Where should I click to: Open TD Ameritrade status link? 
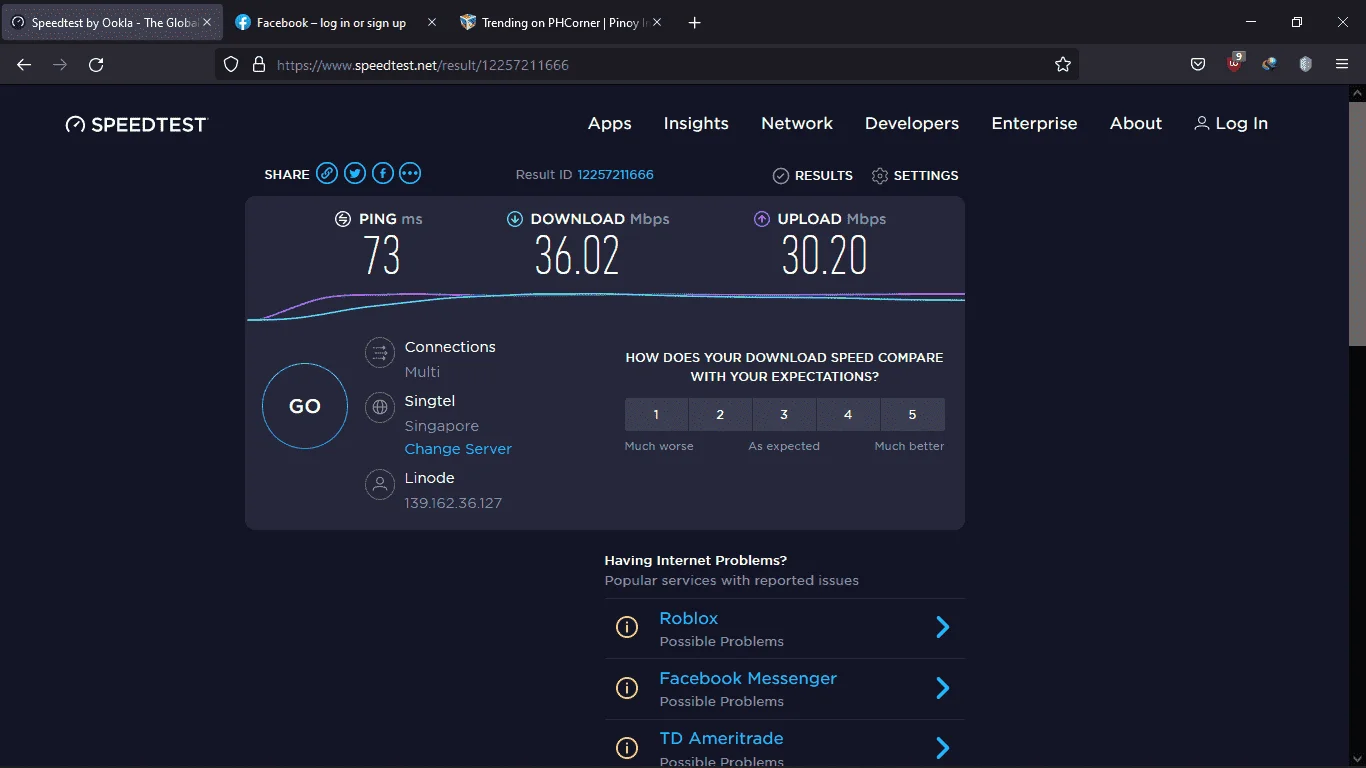pyautogui.click(x=721, y=738)
